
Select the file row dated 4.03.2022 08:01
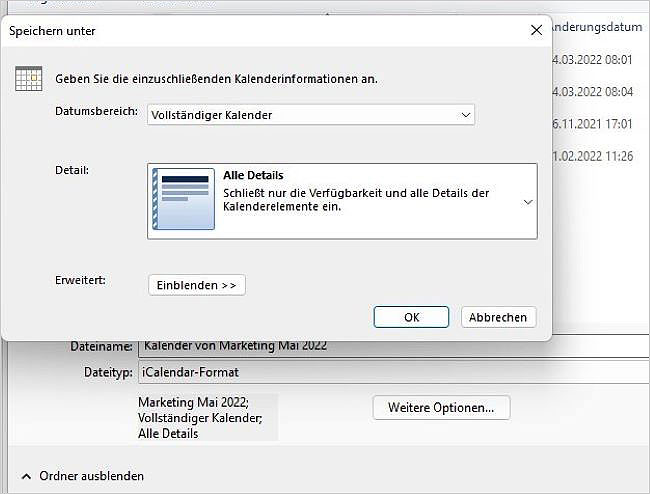click(593, 60)
